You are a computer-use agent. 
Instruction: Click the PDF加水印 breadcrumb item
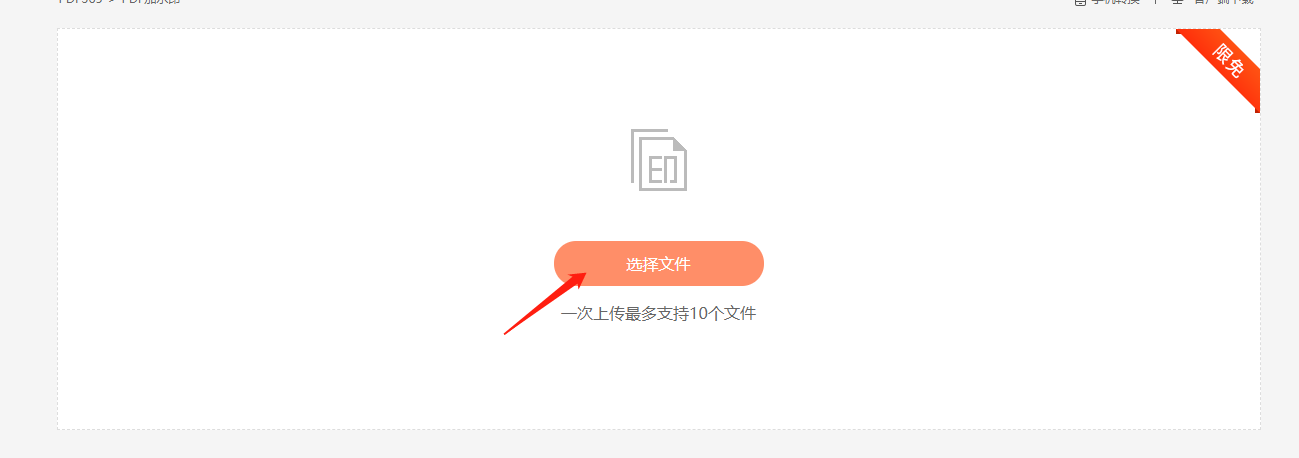[x=150, y=2]
